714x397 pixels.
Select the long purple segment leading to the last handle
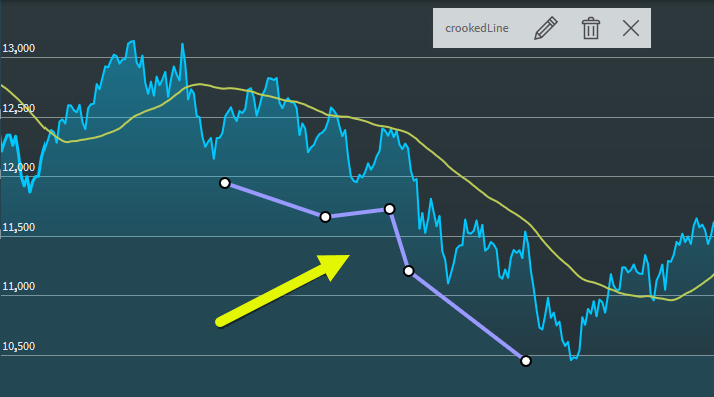(x=467, y=316)
